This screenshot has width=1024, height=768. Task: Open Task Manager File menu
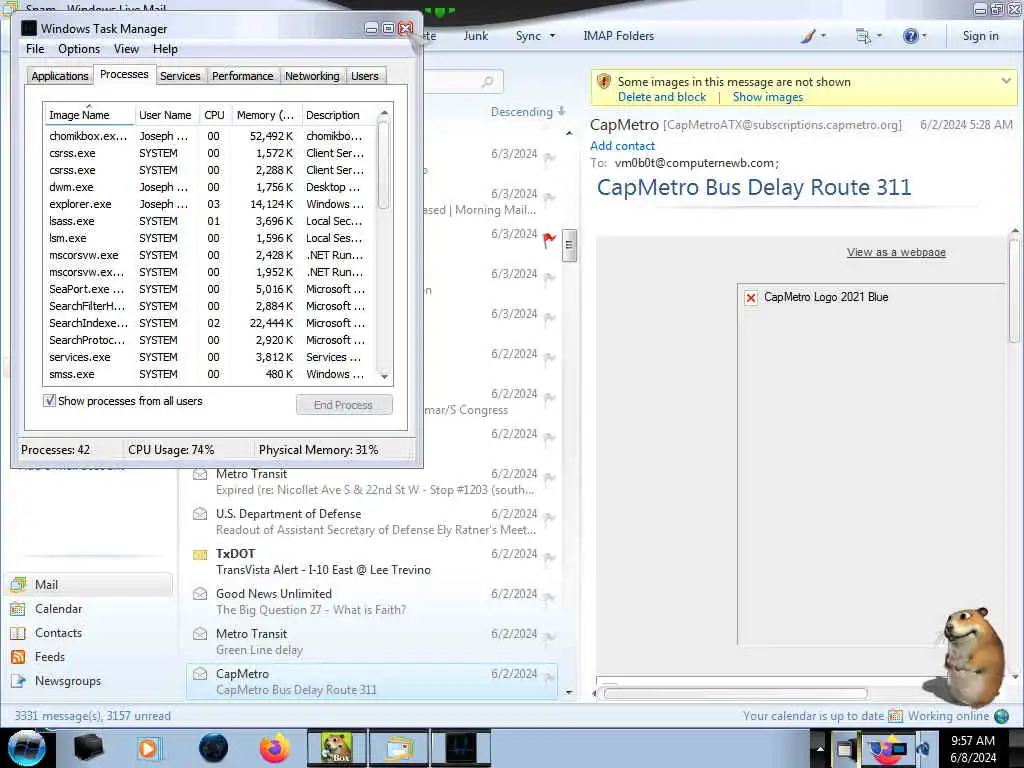[35, 49]
